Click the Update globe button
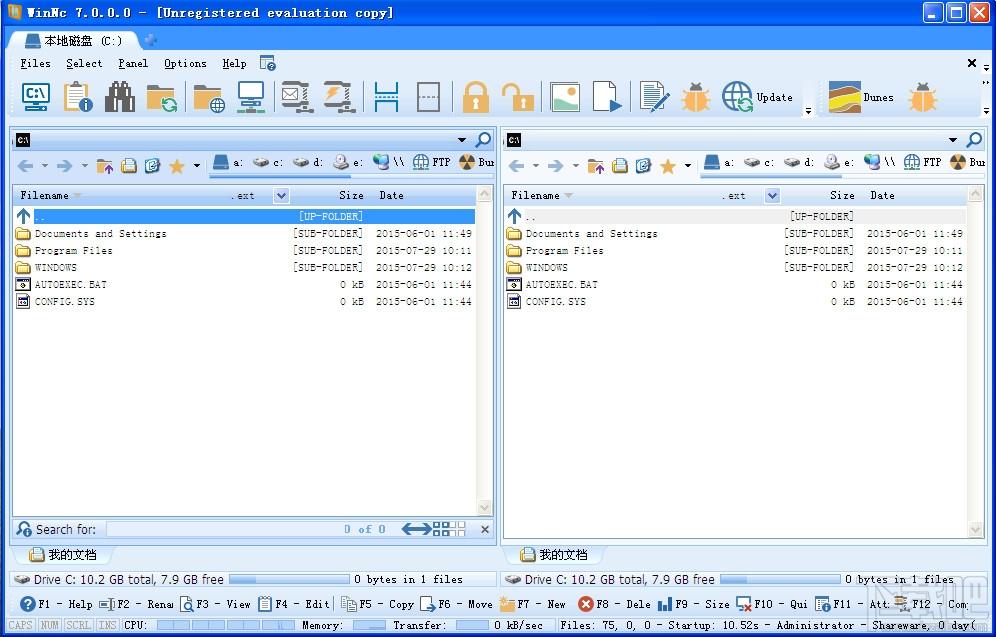Image resolution: width=996 pixels, height=637 pixels. pos(757,97)
